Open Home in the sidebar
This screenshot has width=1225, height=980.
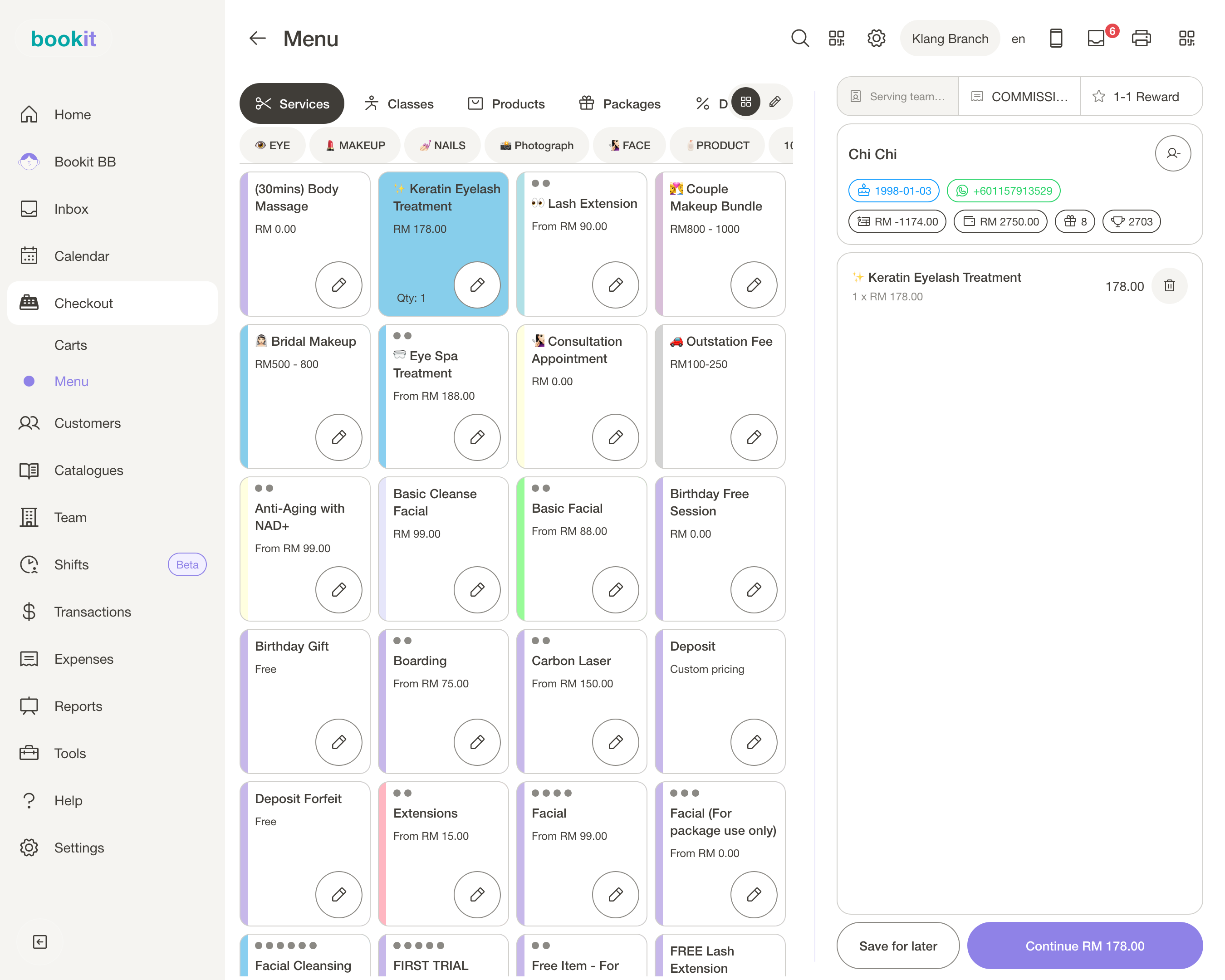tap(113, 115)
